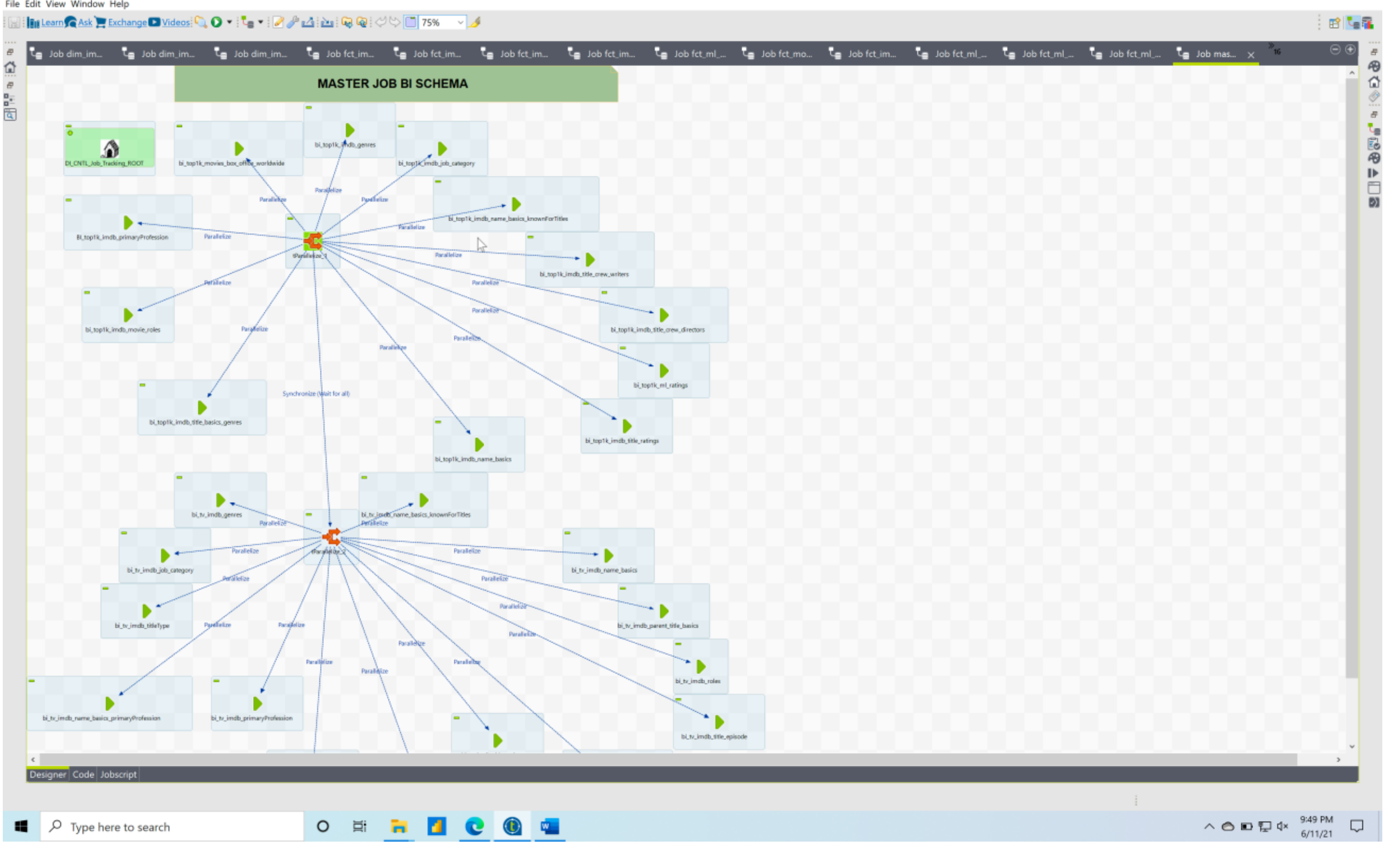1400x851 pixels.
Task: Select the tParallelize_2 component
Action: 331,537
